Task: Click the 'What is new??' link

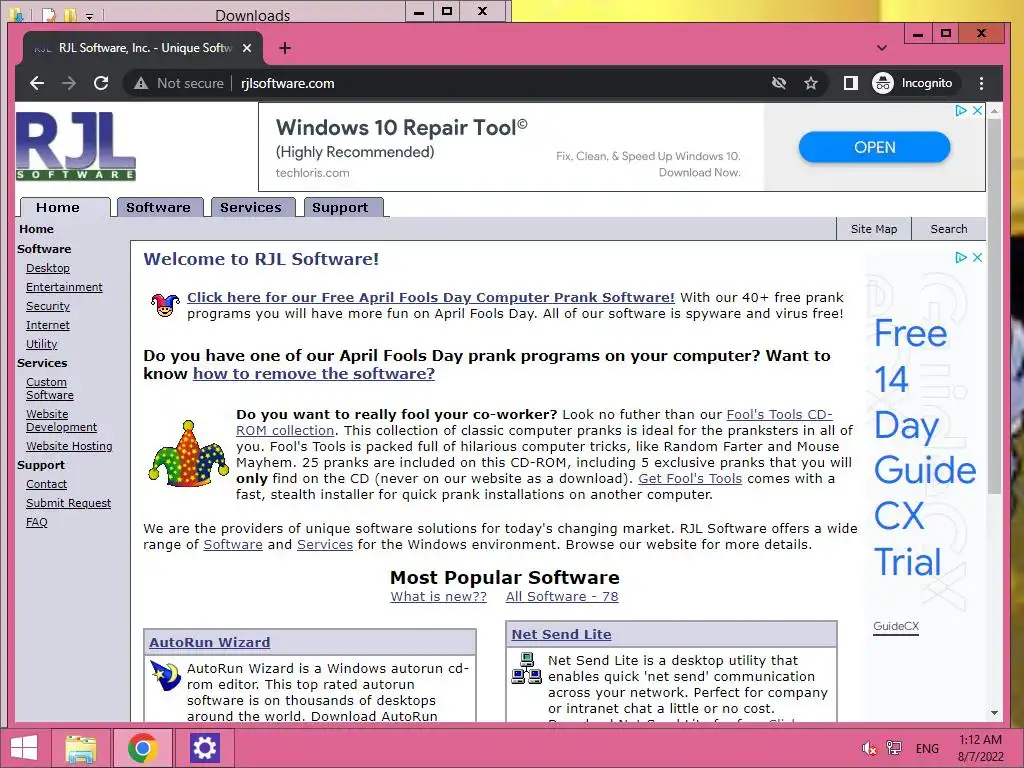Action: click(438, 596)
